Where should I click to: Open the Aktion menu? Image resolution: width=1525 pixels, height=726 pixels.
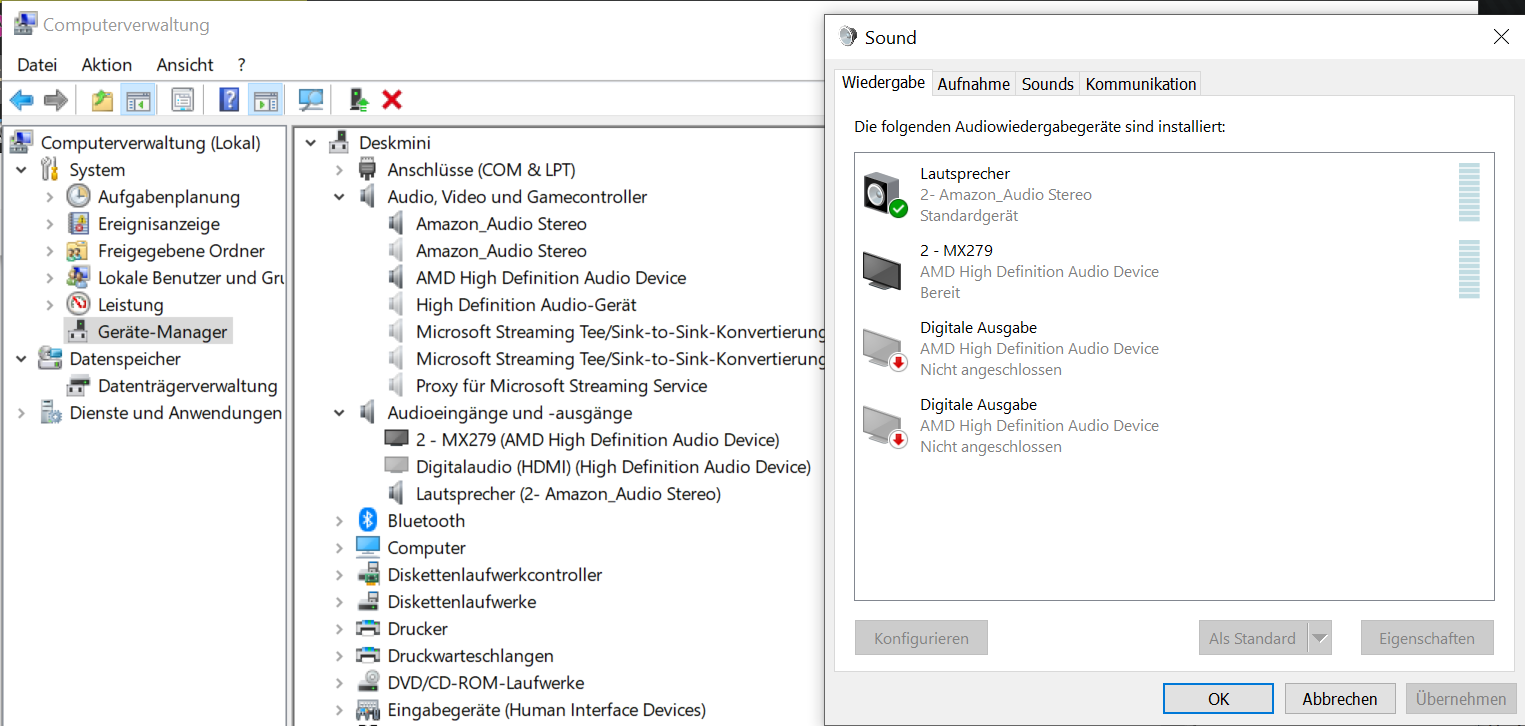[106, 65]
